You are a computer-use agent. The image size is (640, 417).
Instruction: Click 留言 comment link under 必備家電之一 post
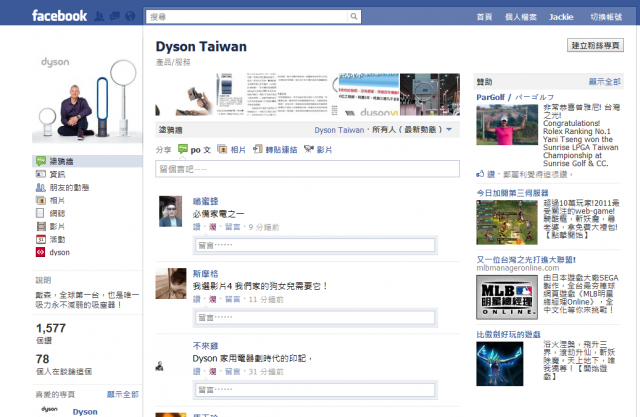tap(233, 227)
